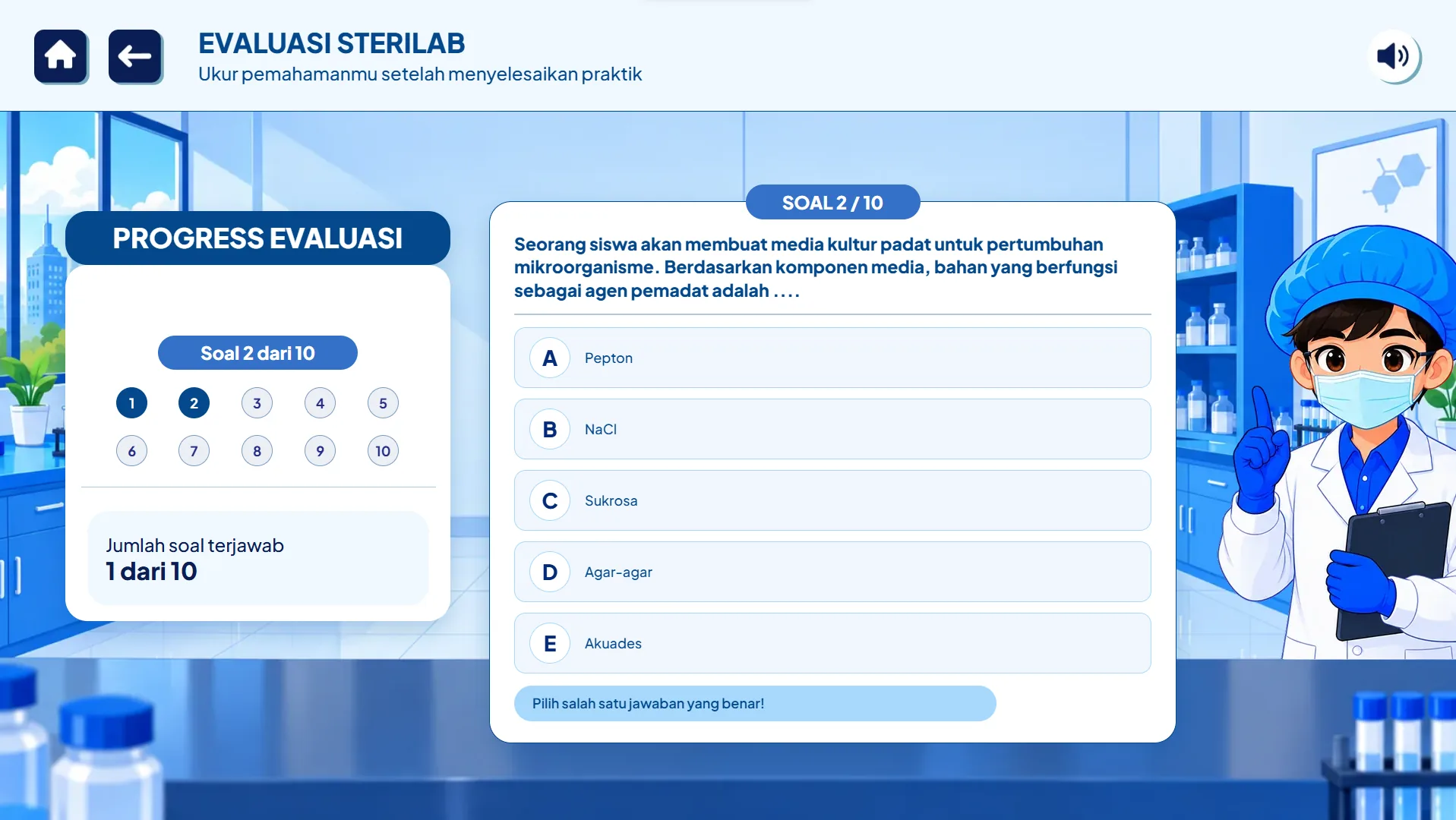The image size is (1456, 820).
Task: Open question 8 circle
Action: 257,451
